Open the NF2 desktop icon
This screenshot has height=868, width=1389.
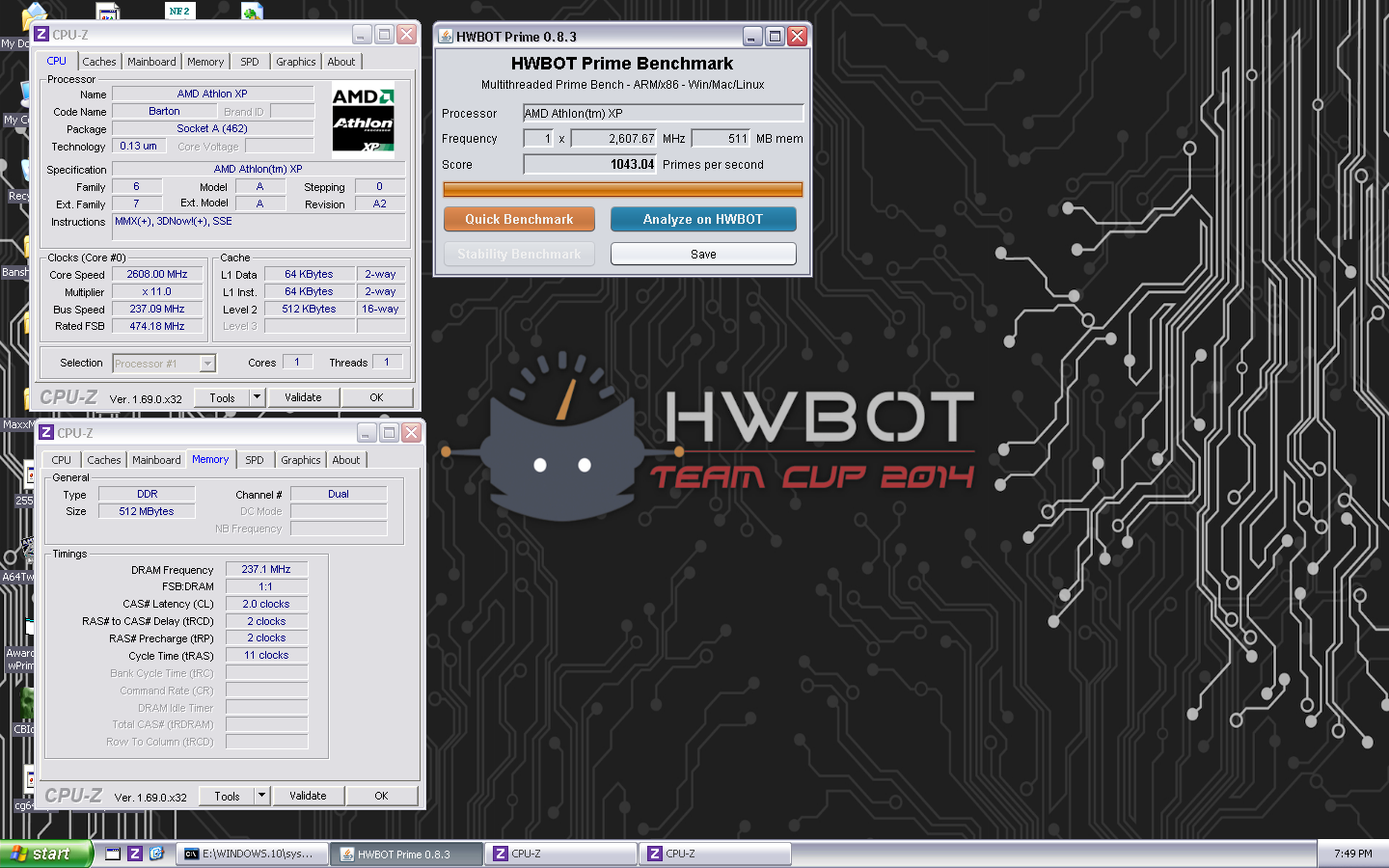tap(180, 11)
